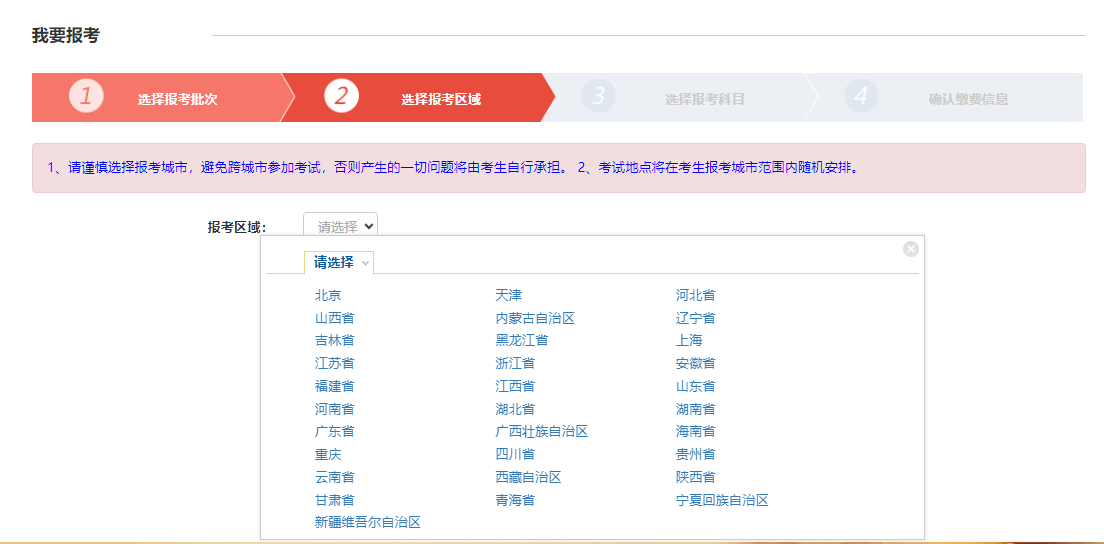This screenshot has height=544, width=1104.
Task: Pick 广西壮族自治区 option
Action: [541, 431]
